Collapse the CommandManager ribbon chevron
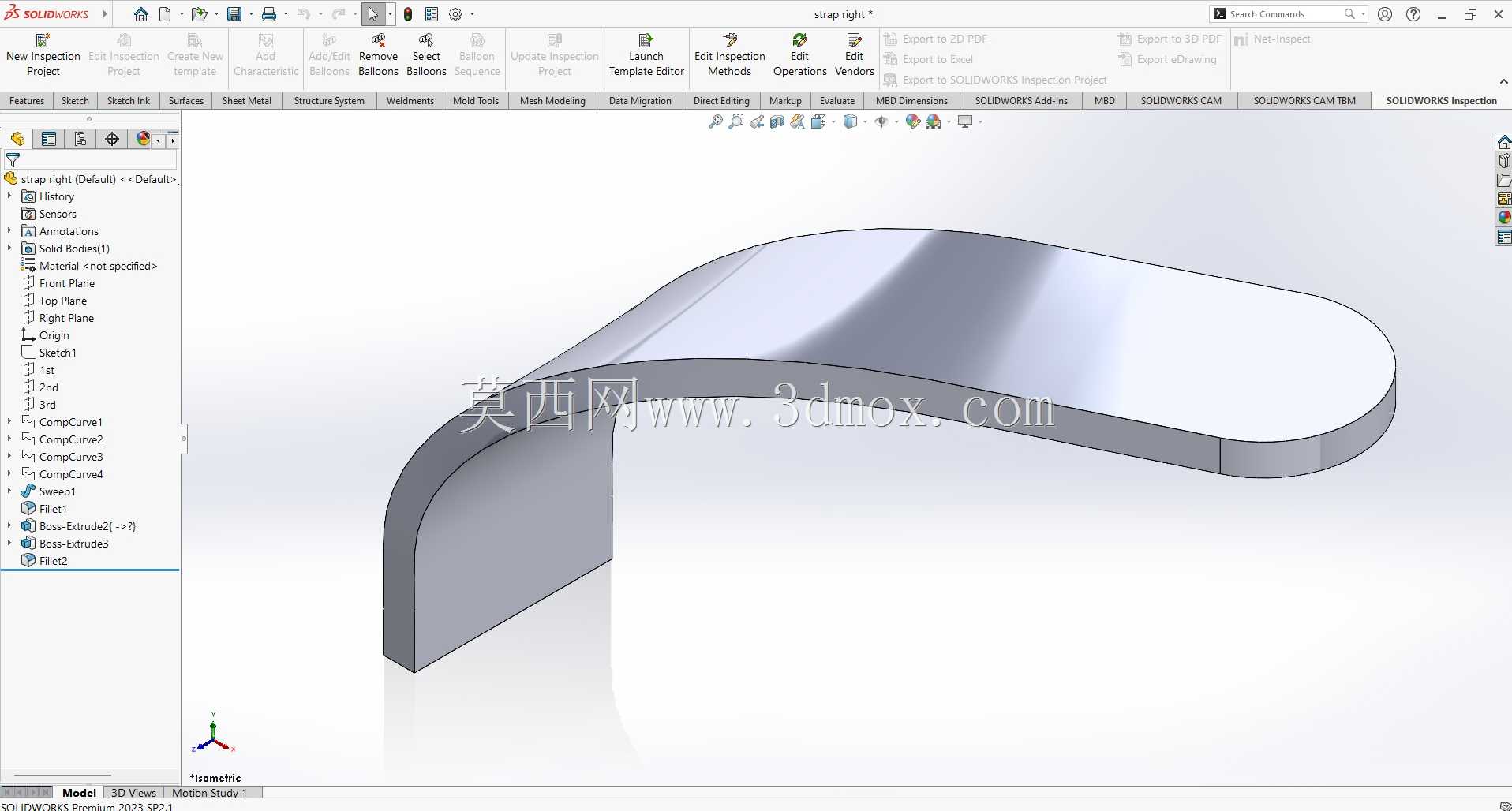1512x811 pixels. click(1503, 81)
